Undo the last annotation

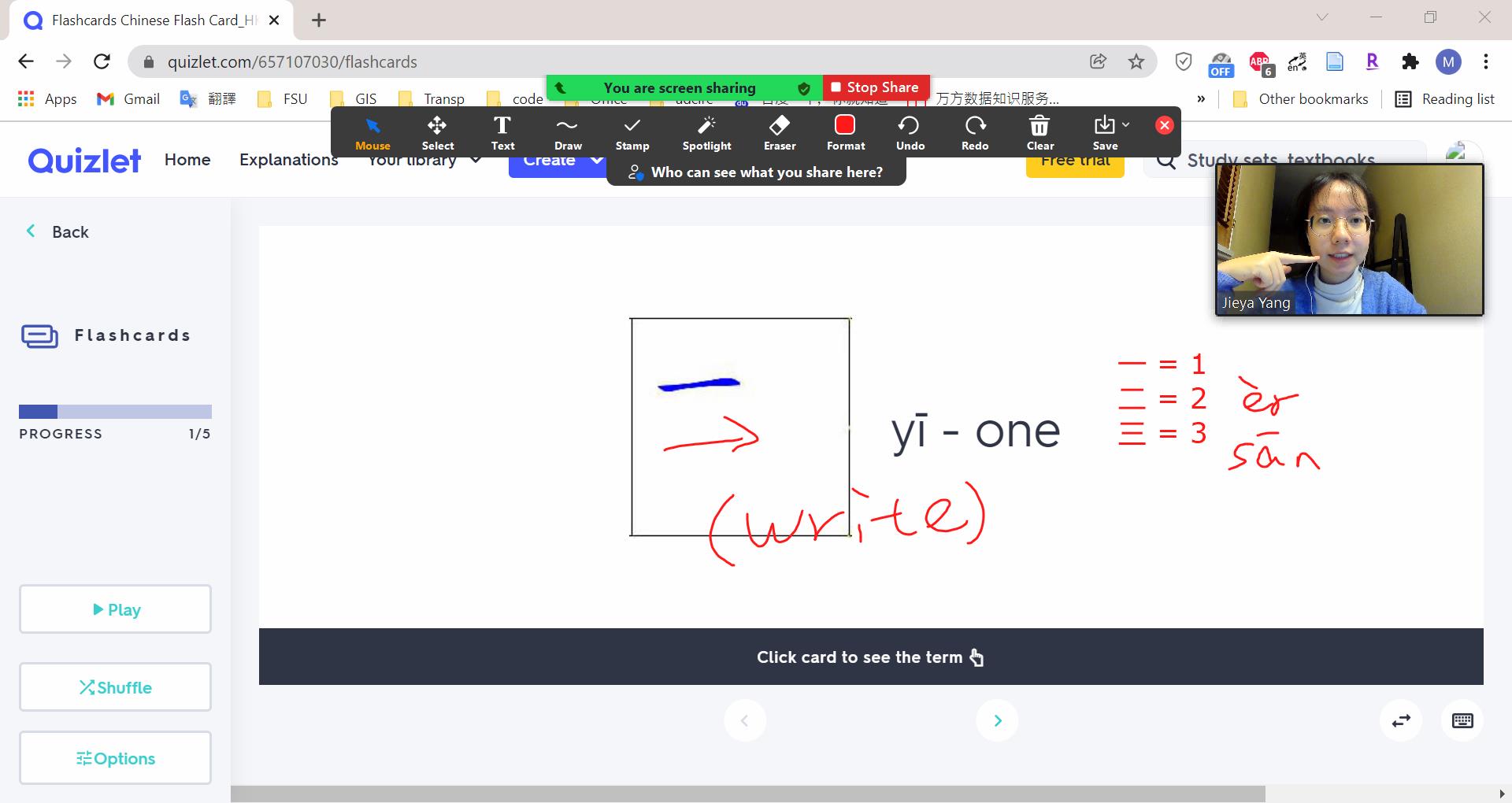[910, 133]
